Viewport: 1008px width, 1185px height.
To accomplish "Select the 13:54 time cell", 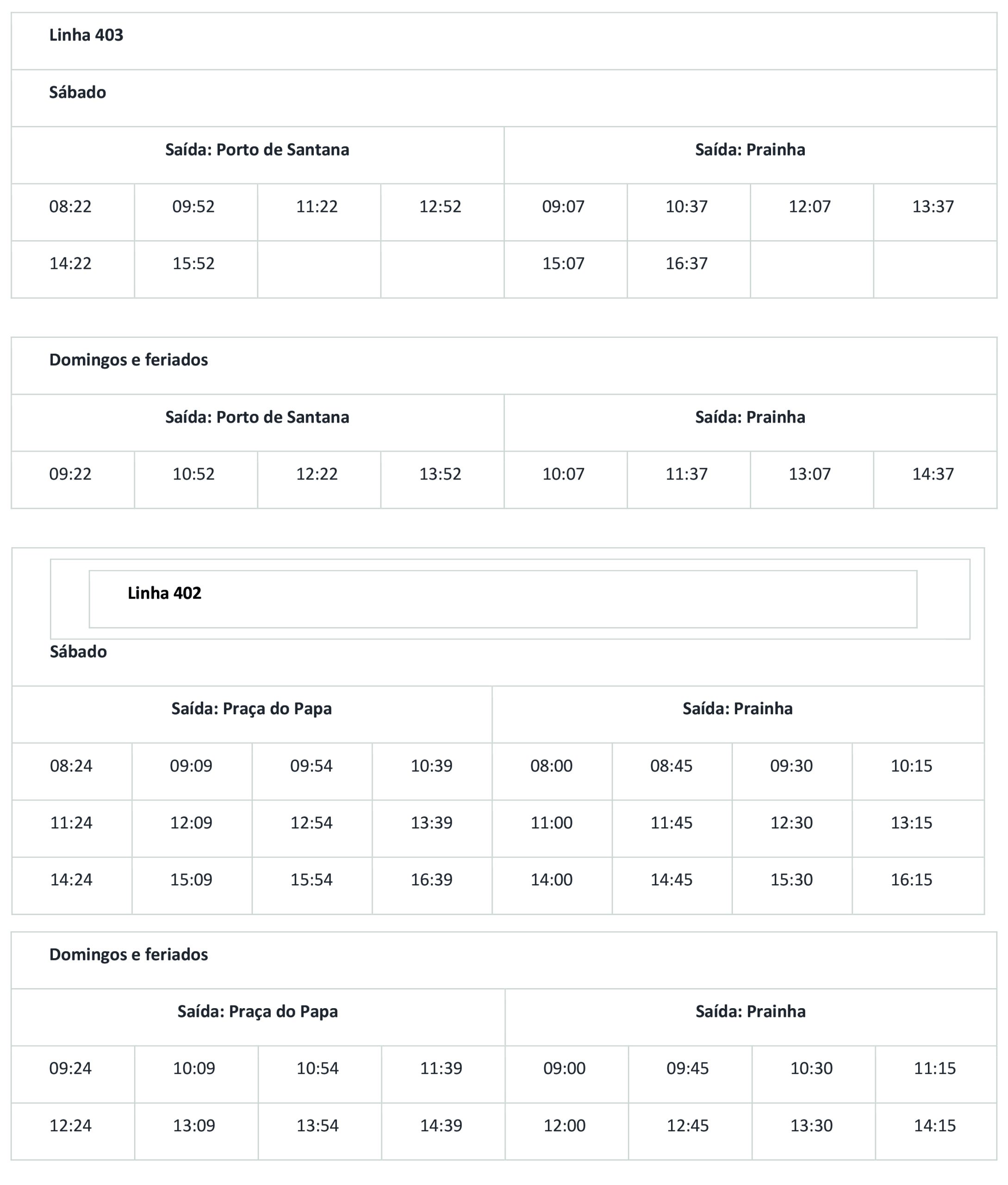I will [317, 1126].
